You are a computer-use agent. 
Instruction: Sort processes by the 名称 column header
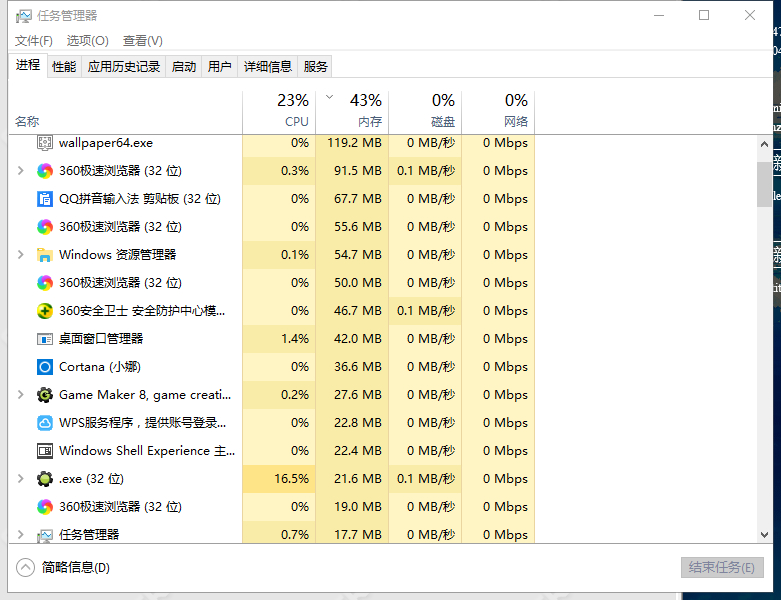126,113
